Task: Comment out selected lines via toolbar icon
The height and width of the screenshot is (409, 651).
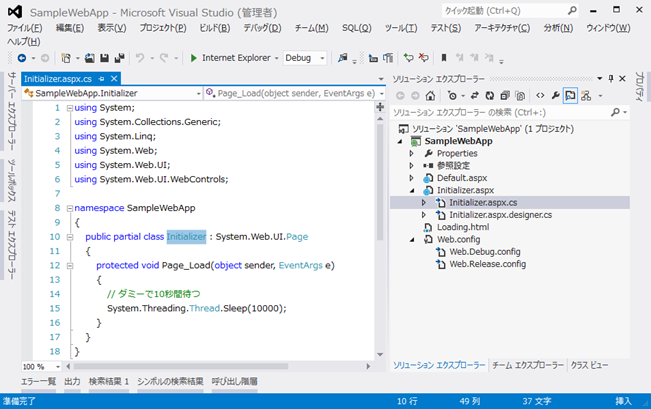Action: [x=409, y=58]
